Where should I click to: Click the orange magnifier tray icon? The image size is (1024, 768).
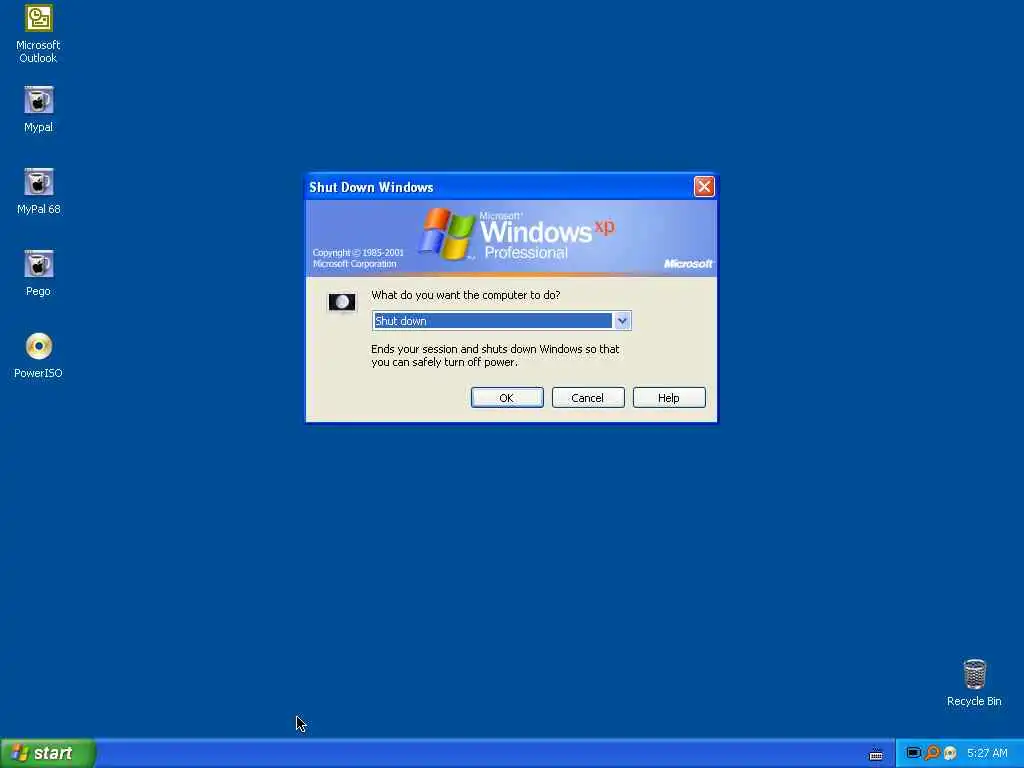point(932,753)
